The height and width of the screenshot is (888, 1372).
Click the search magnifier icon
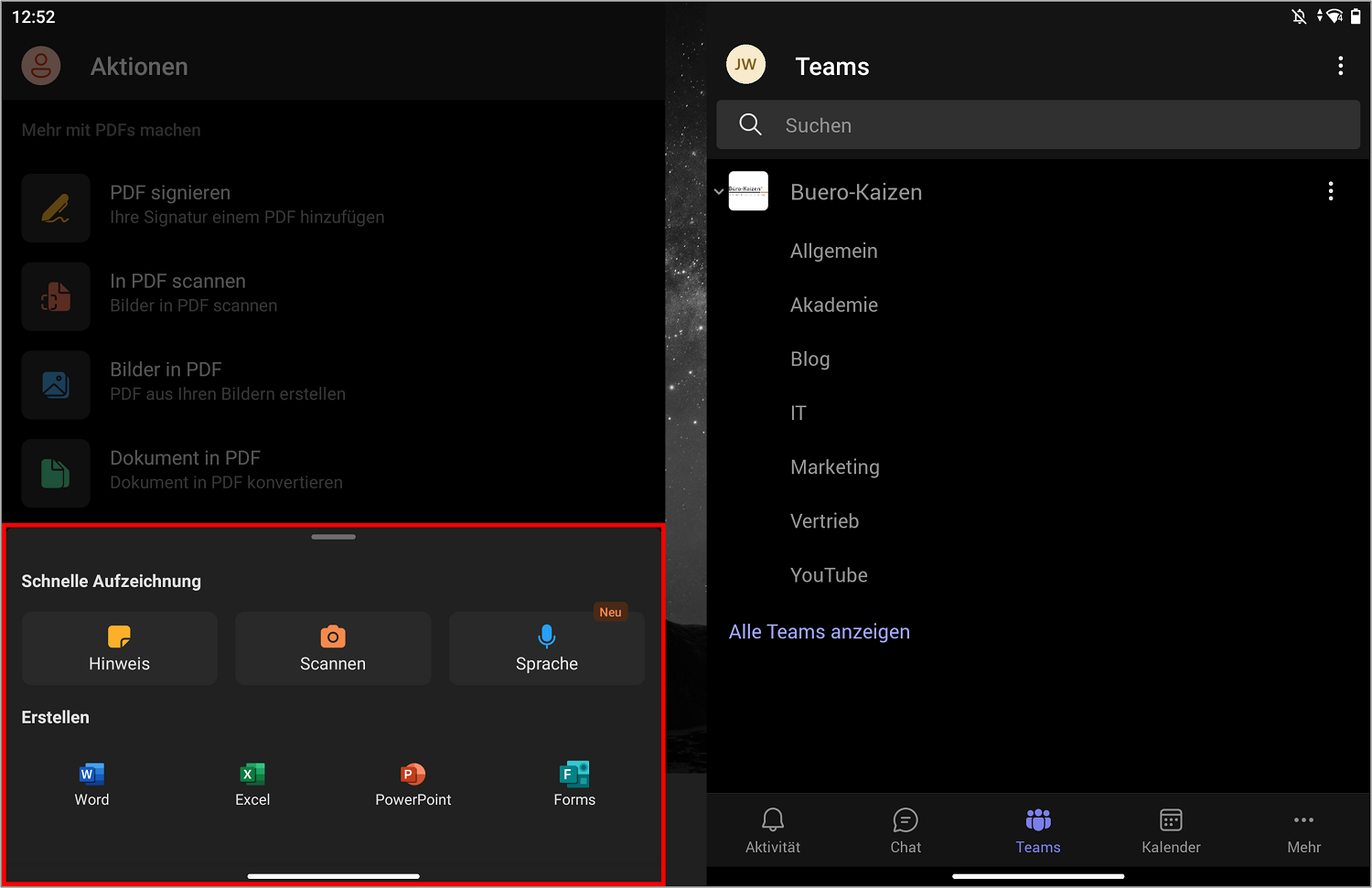[750, 124]
